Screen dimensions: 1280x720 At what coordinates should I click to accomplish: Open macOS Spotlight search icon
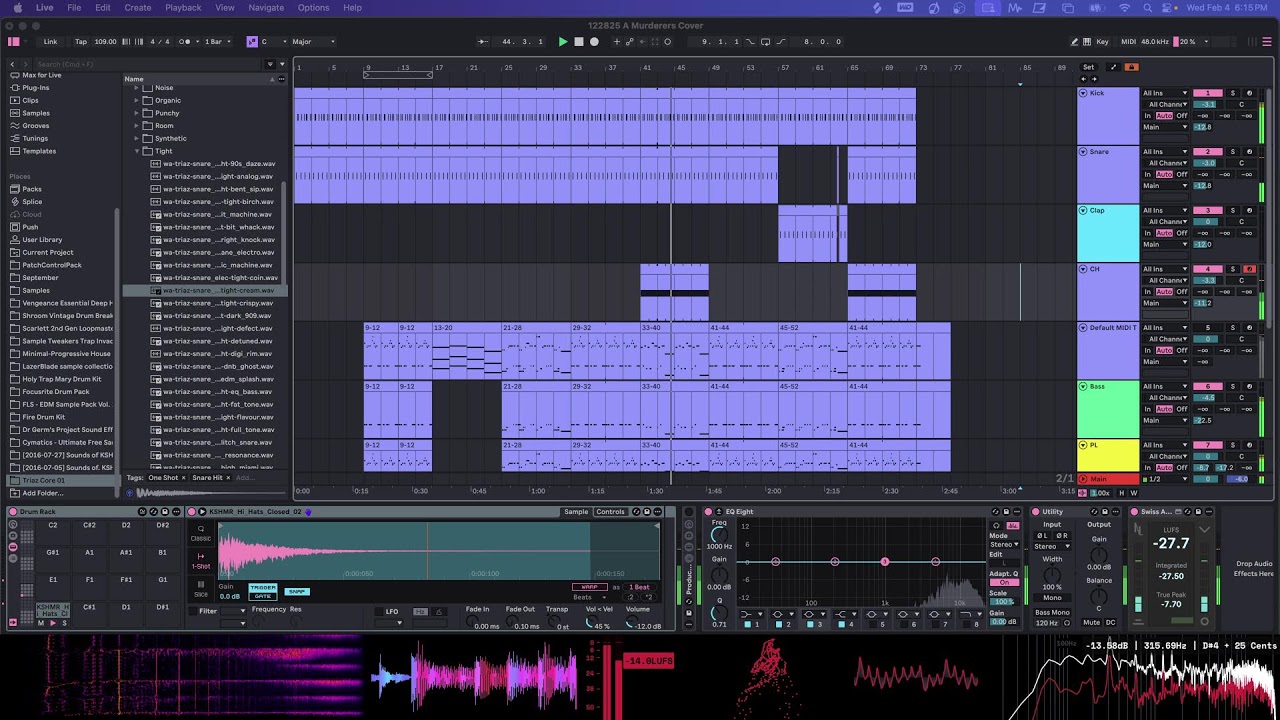point(1147,8)
